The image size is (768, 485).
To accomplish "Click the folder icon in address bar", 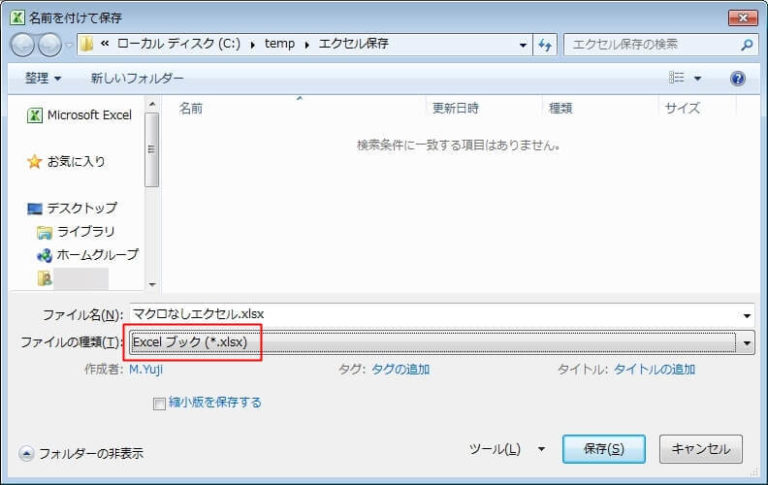I will click(x=87, y=44).
